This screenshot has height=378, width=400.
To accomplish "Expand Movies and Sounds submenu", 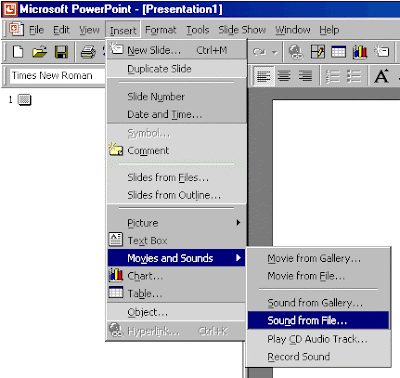I will 177,258.
